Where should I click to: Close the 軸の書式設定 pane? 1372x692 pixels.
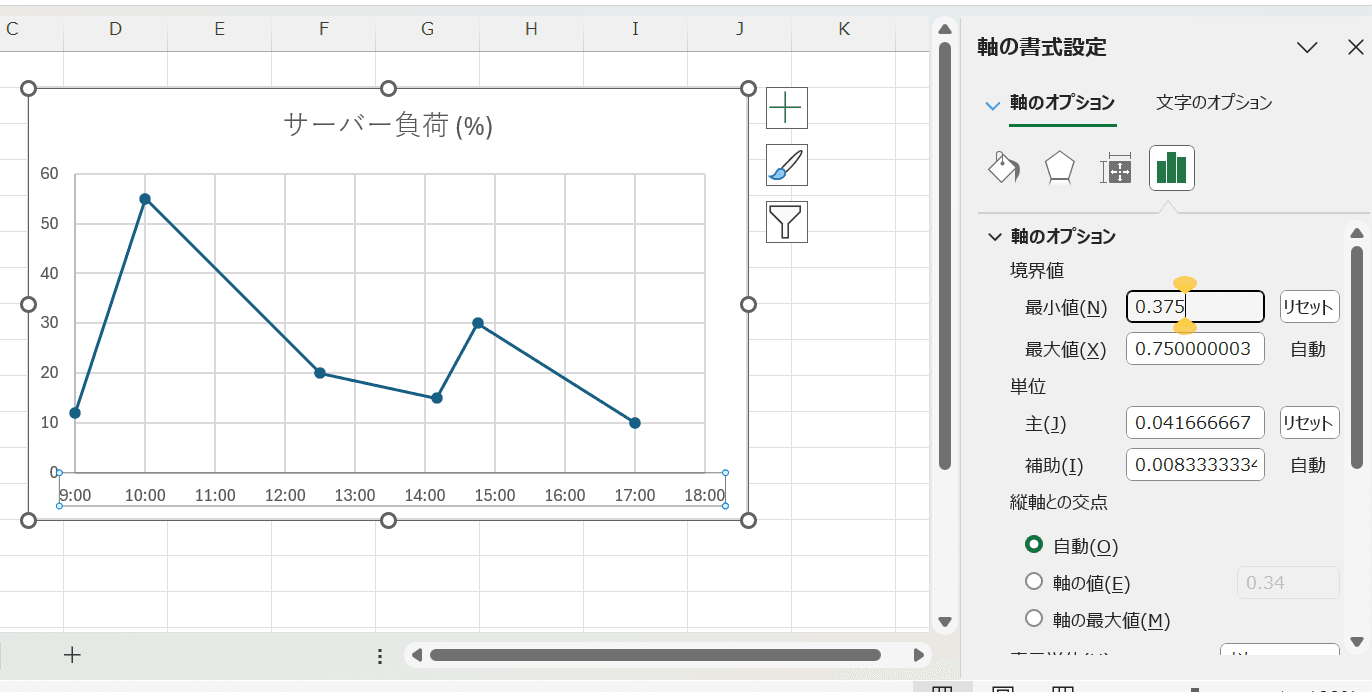point(1355,47)
